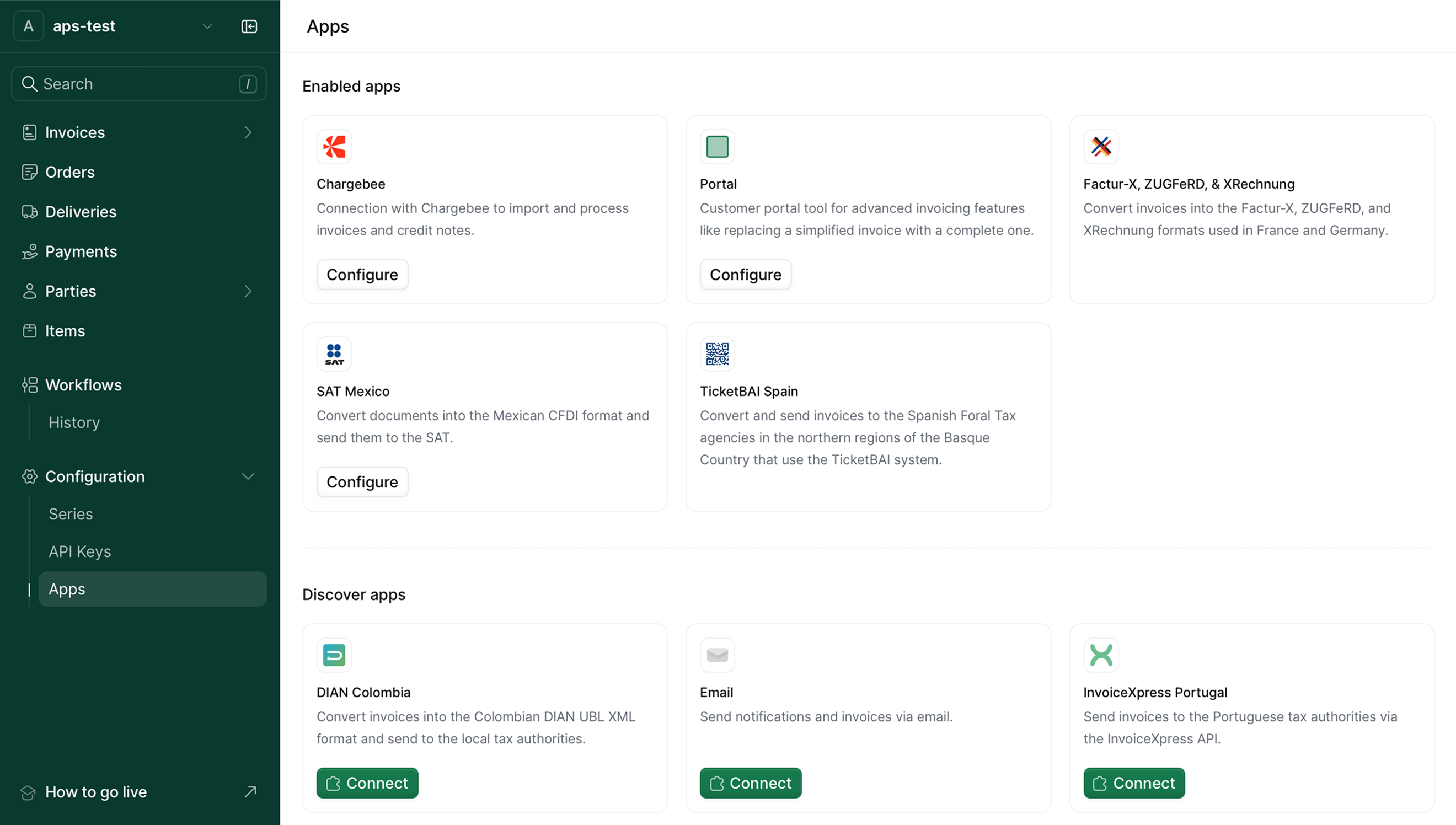
Task: Click the SAT Mexico logo icon
Action: pyautogui.click(x=334, y=354)
